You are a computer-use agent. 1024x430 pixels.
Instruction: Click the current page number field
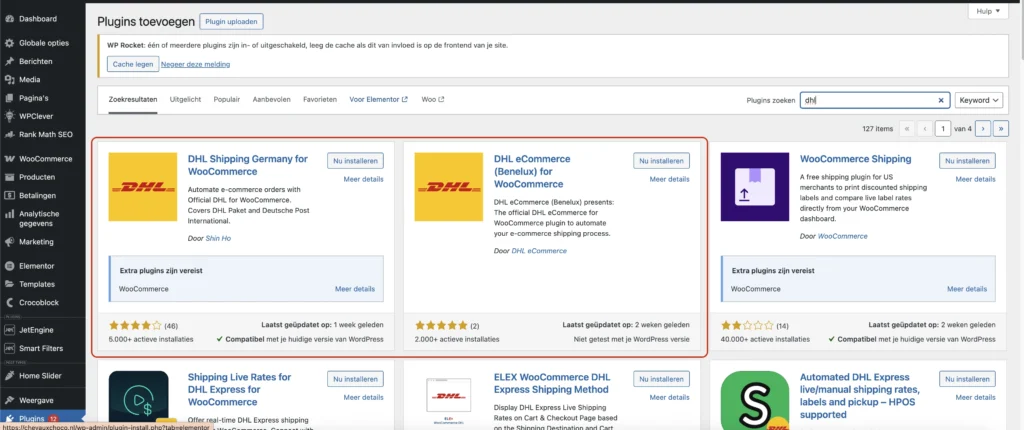[x=942, y=129]
